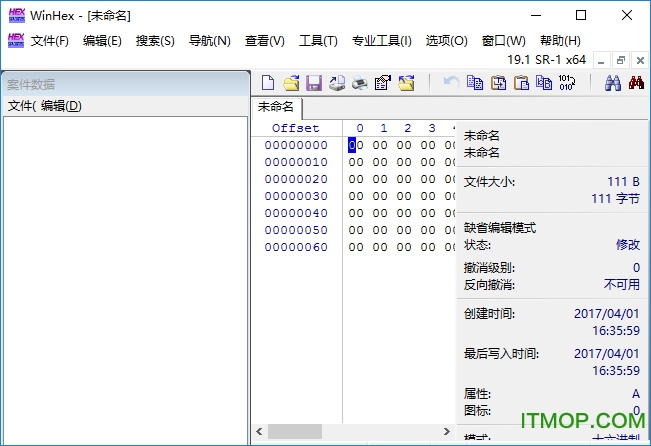Viewport: 651px width, 446px height.
Task: Open the 查看(V) menu
Action: pyautogui.click(x=264, y=41)
